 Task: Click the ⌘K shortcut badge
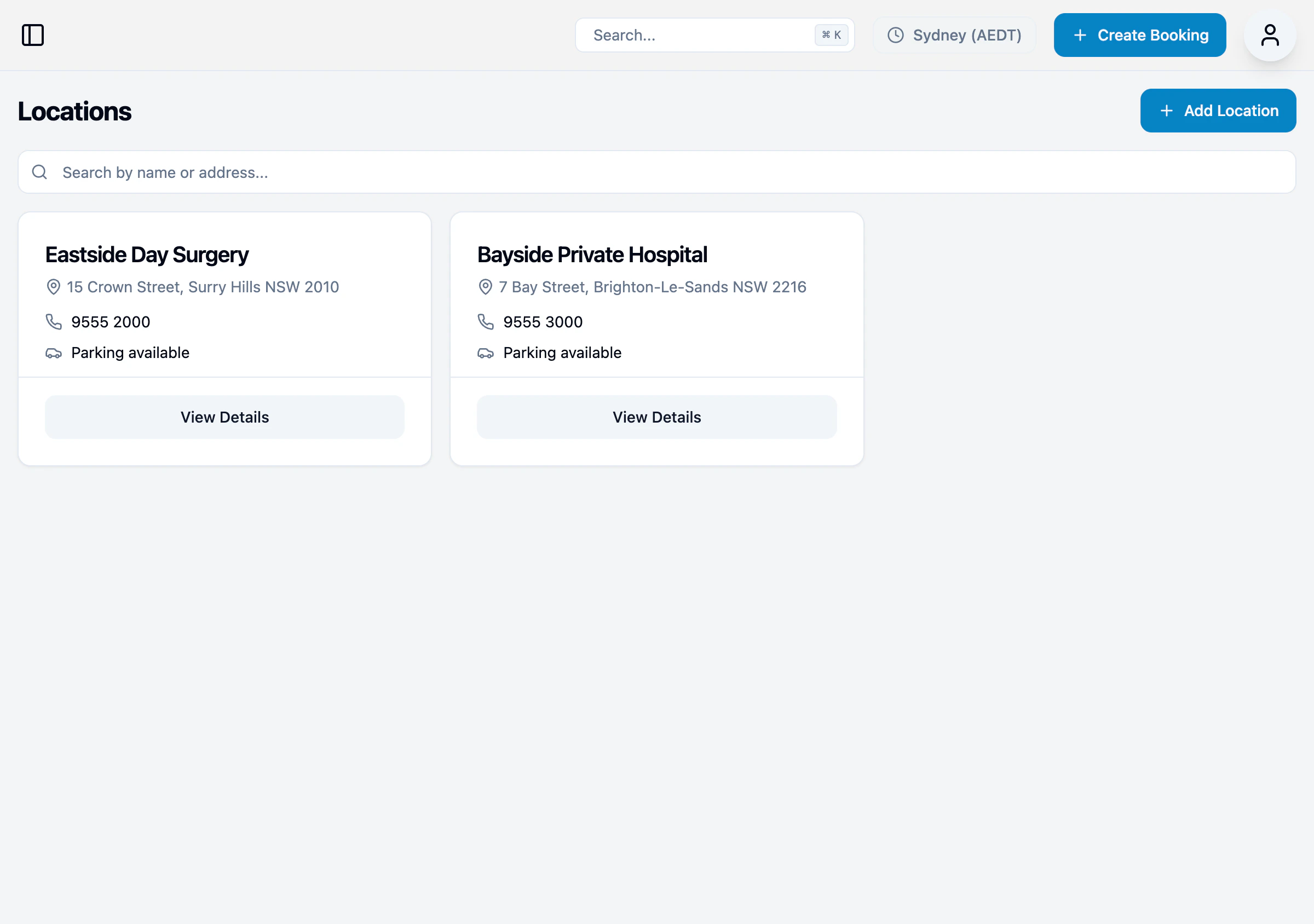pos(831,35)
